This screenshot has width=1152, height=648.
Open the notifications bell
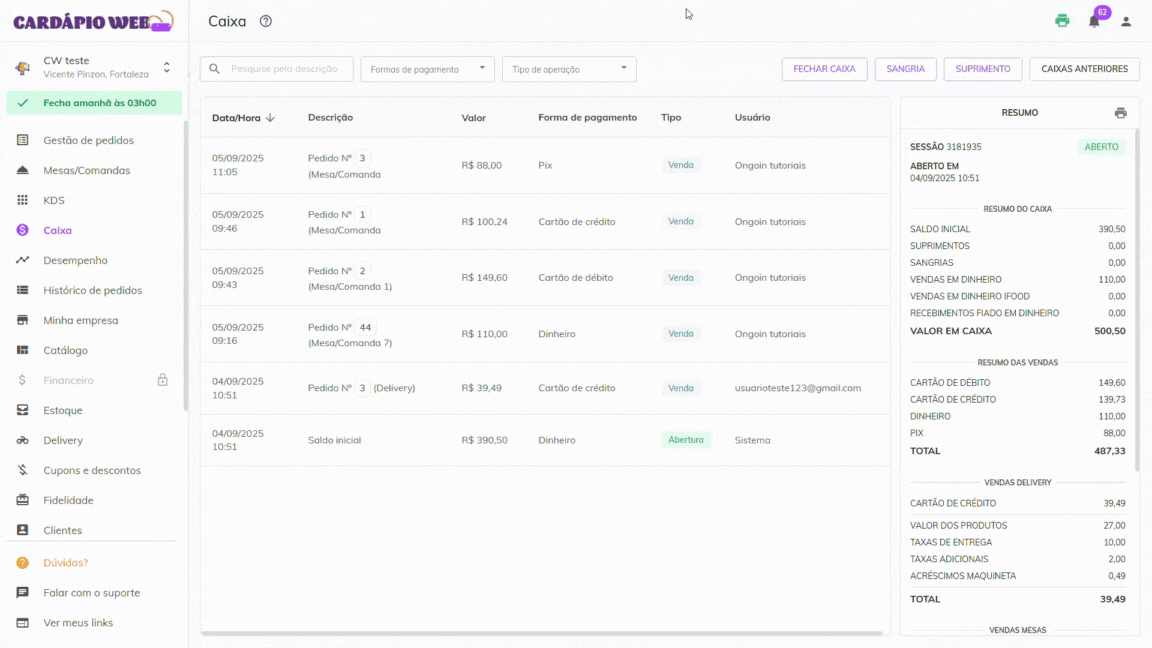coord(1094,21)
